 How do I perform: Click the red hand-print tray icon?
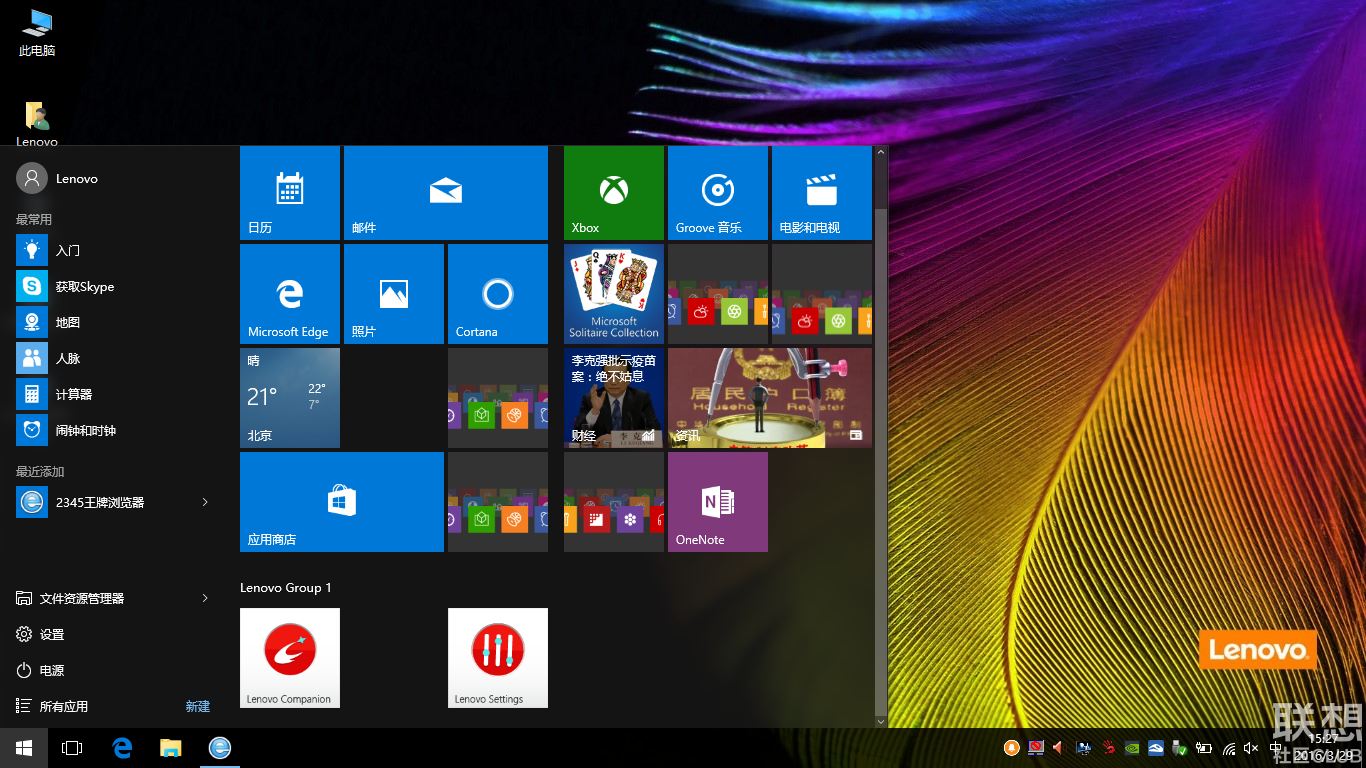coord(1109,747)
